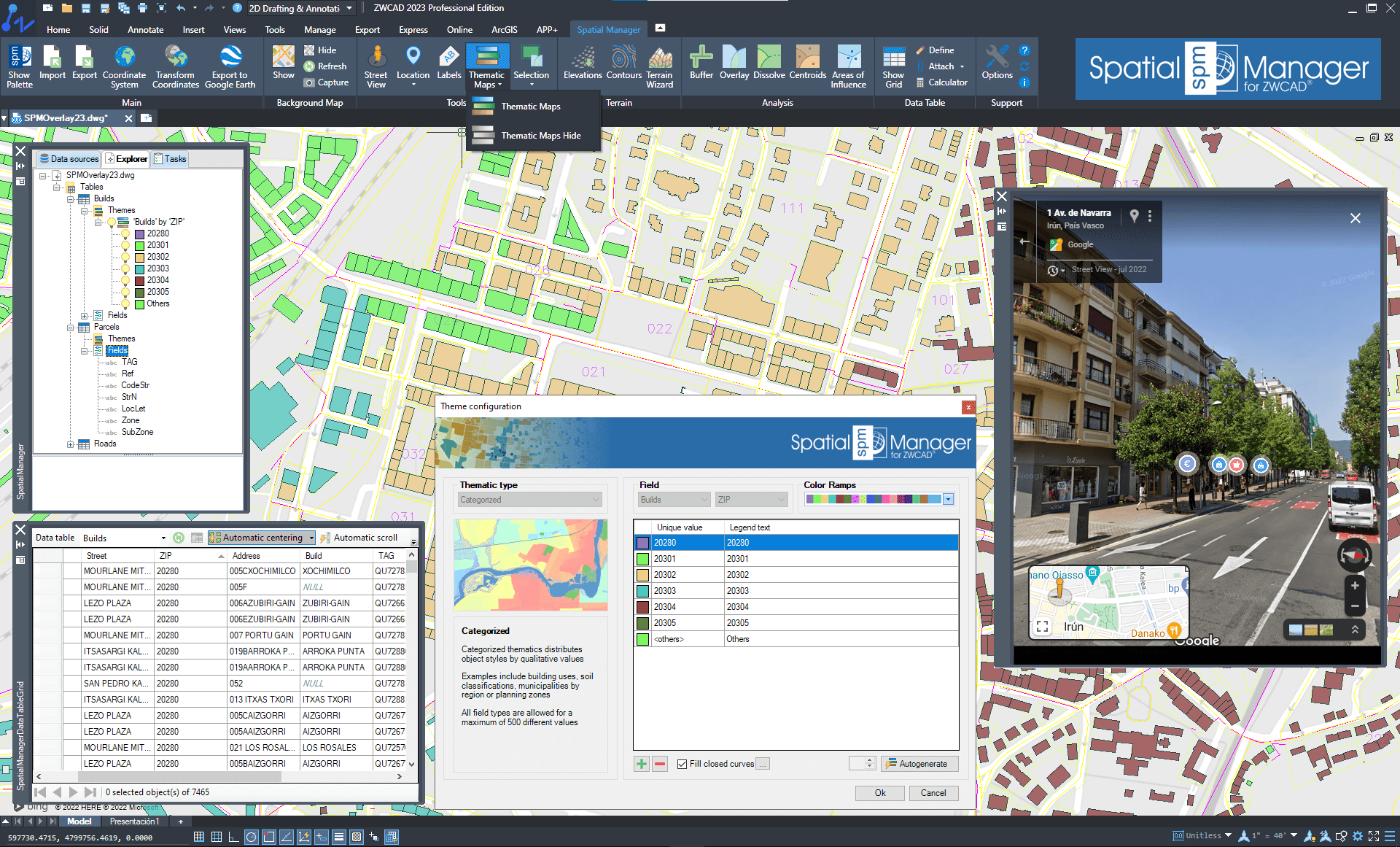
Task: Capture the background map
Action: pyautogui.click(x=326, y=82)
